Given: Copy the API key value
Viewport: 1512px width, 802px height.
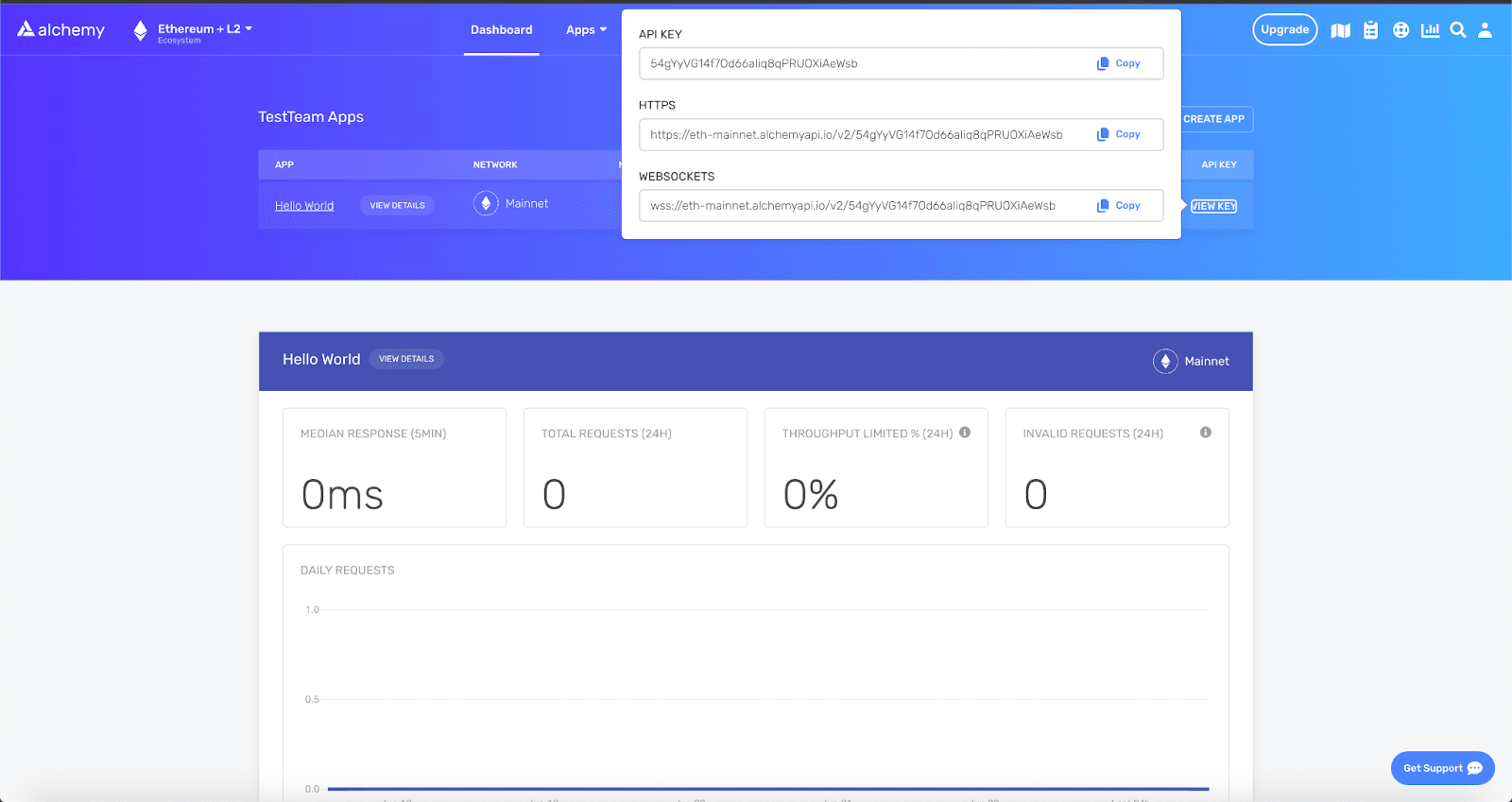Looking at the screenshot, I should click(x=1119, y=63).
